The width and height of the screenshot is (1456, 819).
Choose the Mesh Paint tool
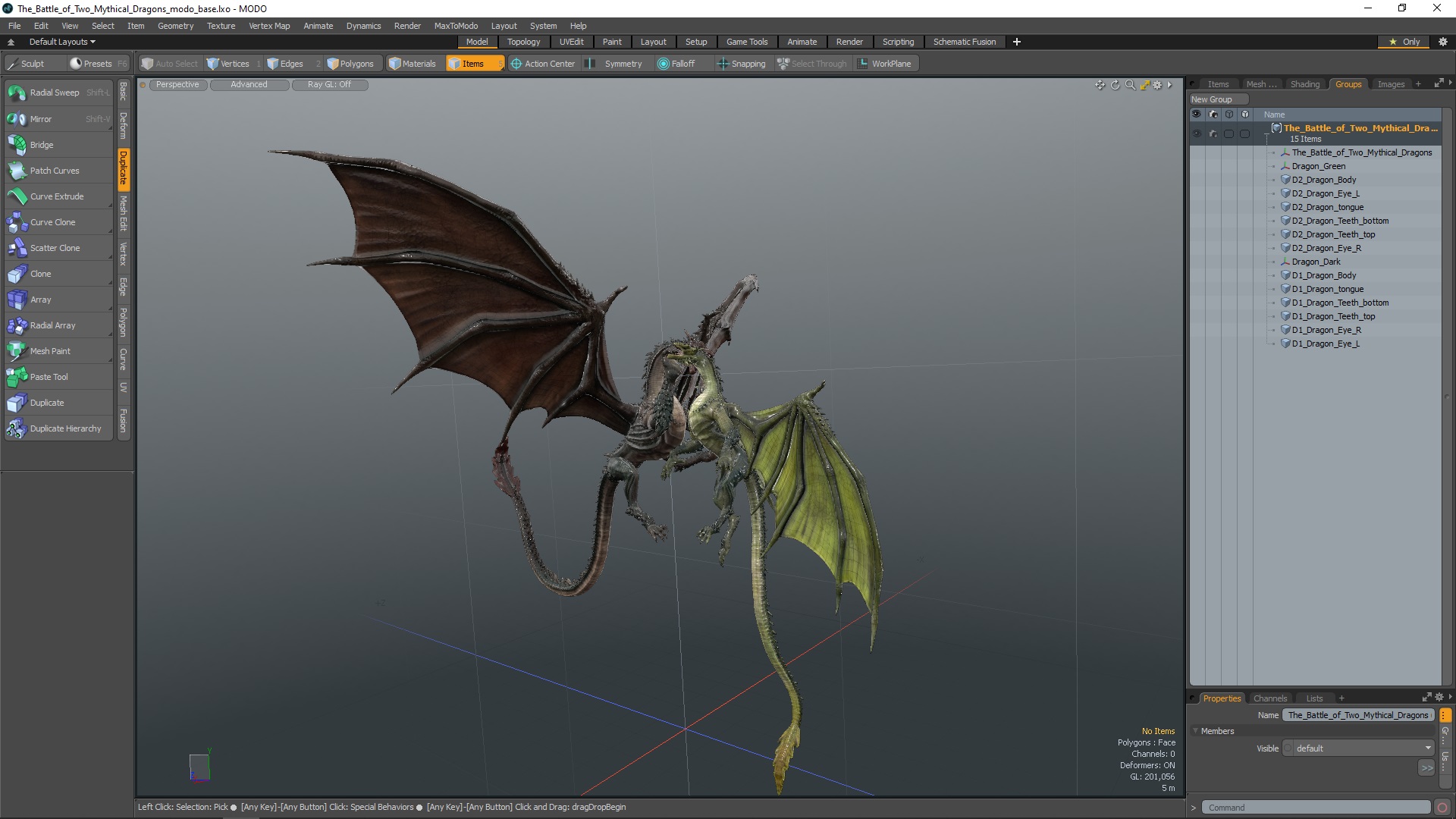point(58,351)
